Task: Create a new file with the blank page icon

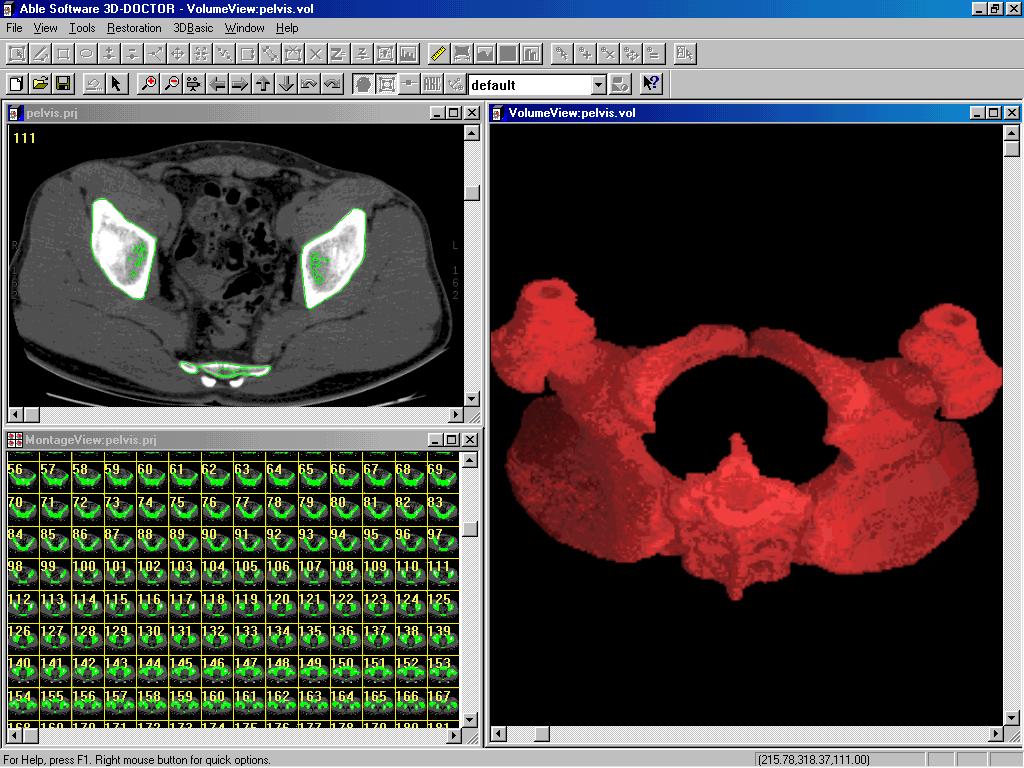Action: click(17, 84)
